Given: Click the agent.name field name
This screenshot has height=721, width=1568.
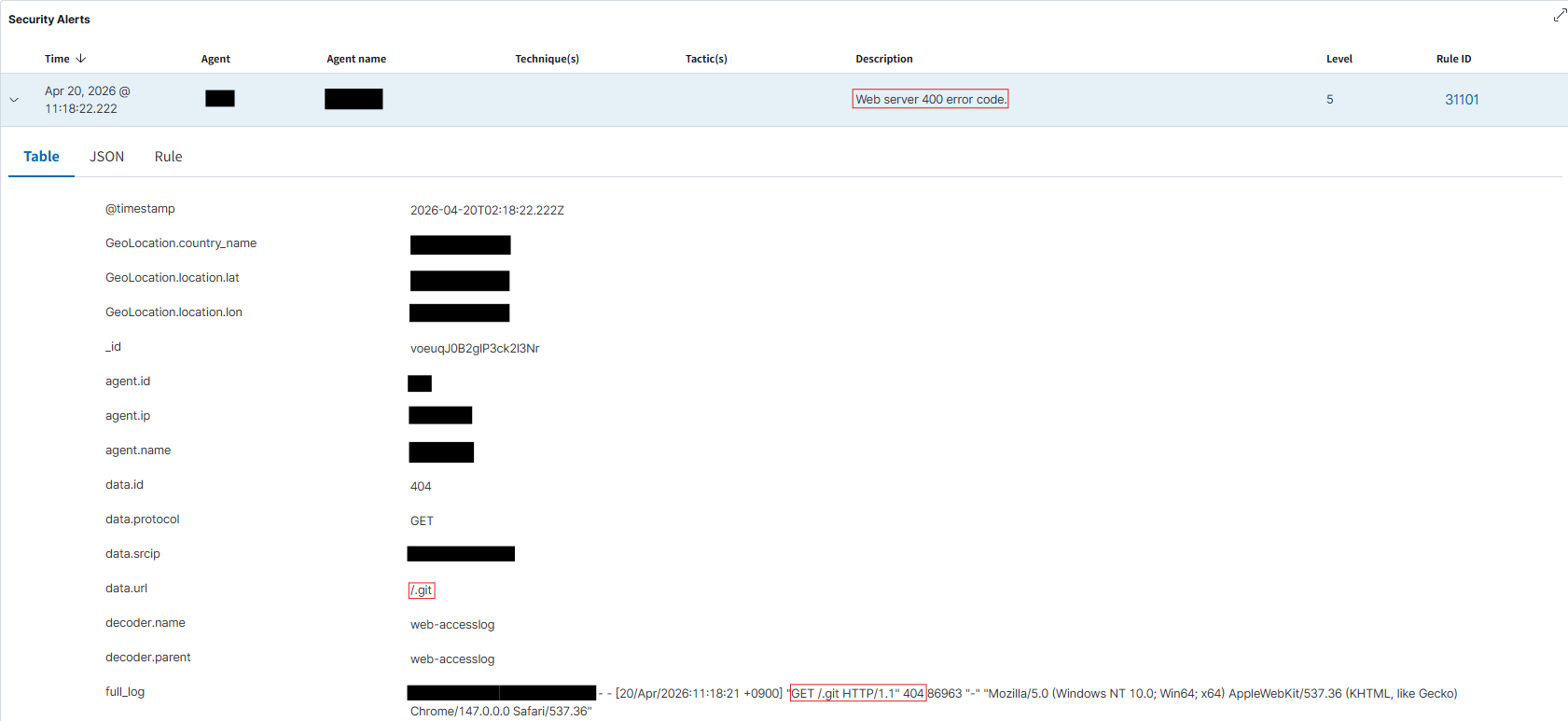Looking at the screenshot, I should (138, 451).
